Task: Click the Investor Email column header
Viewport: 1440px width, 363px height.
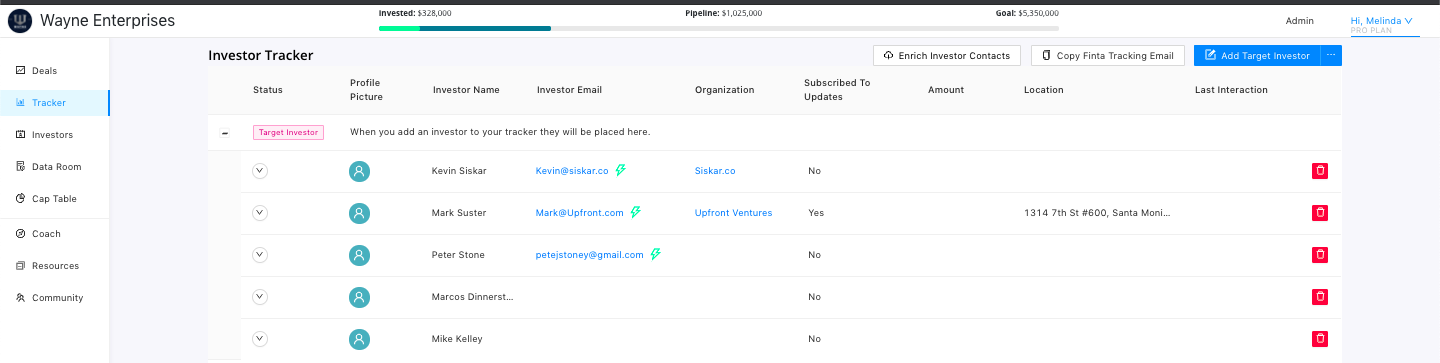Action: click(x=569, y=90)
